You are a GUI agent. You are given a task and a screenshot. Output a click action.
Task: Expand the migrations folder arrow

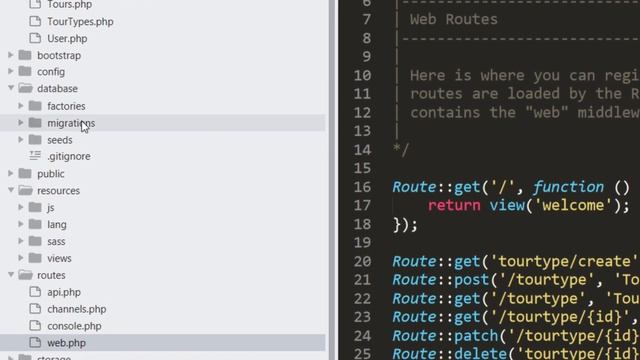point(21,122)
